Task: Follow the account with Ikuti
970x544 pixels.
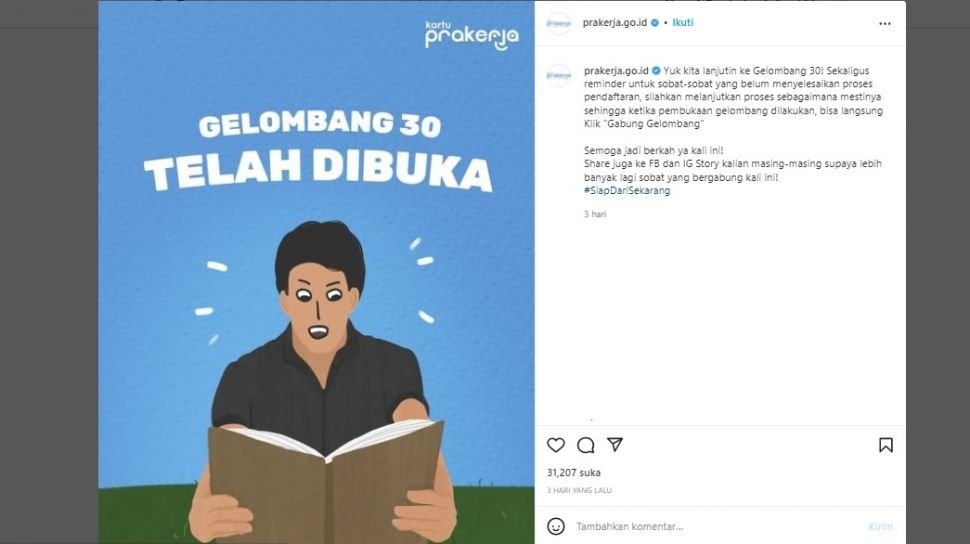Action: tap(683, 22)
